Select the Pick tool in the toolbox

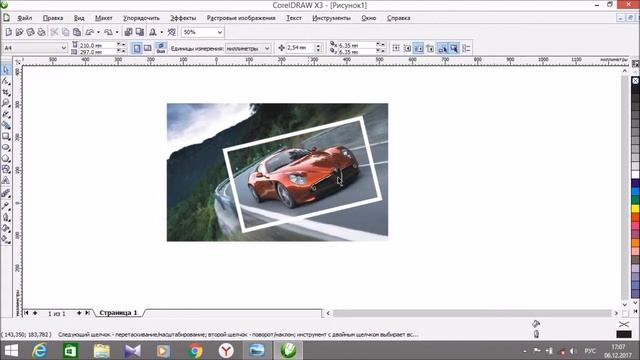click(x=6, y=70)
